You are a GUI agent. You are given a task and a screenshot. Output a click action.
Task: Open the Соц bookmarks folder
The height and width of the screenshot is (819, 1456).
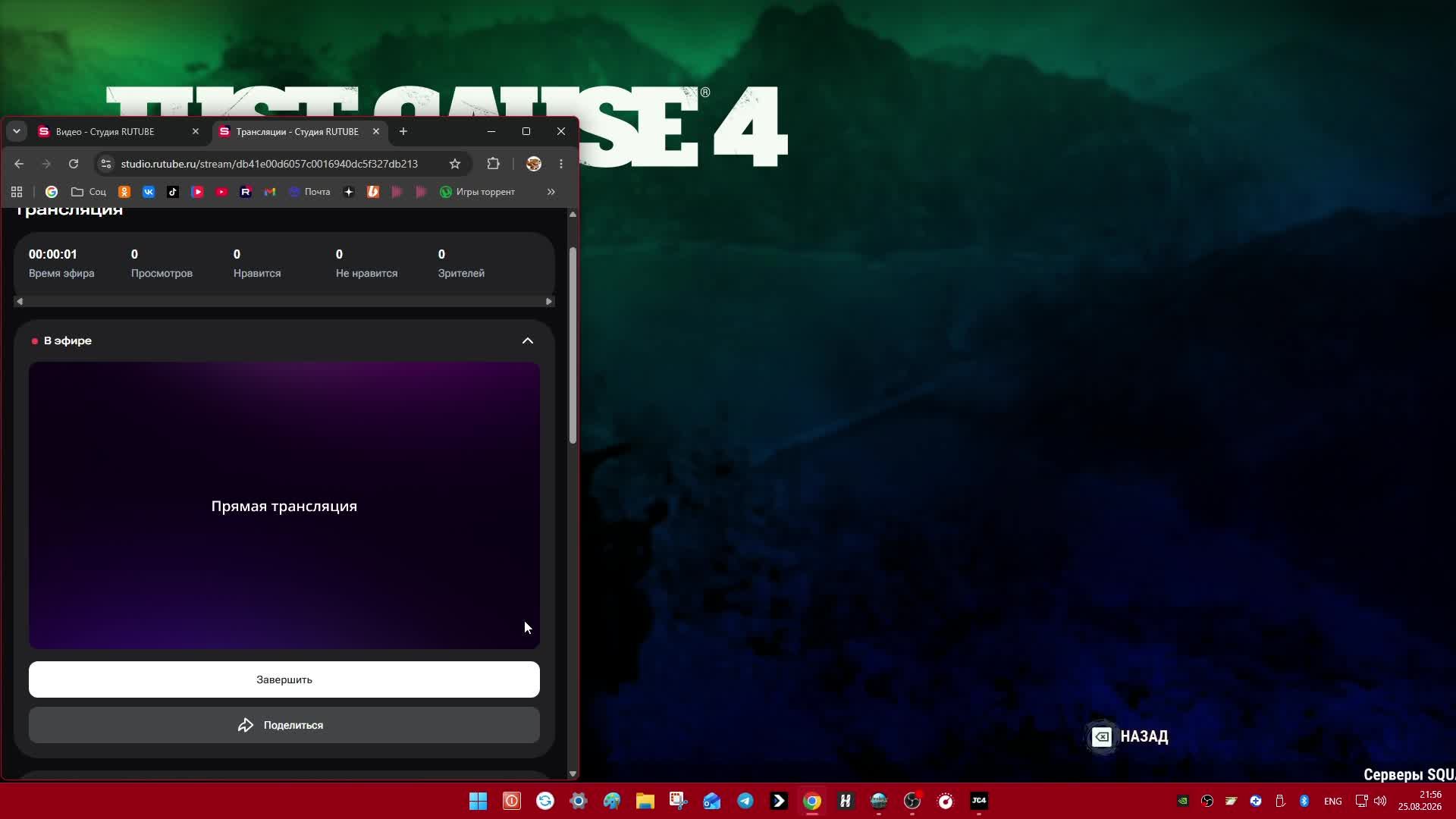(x=89, y=192)
